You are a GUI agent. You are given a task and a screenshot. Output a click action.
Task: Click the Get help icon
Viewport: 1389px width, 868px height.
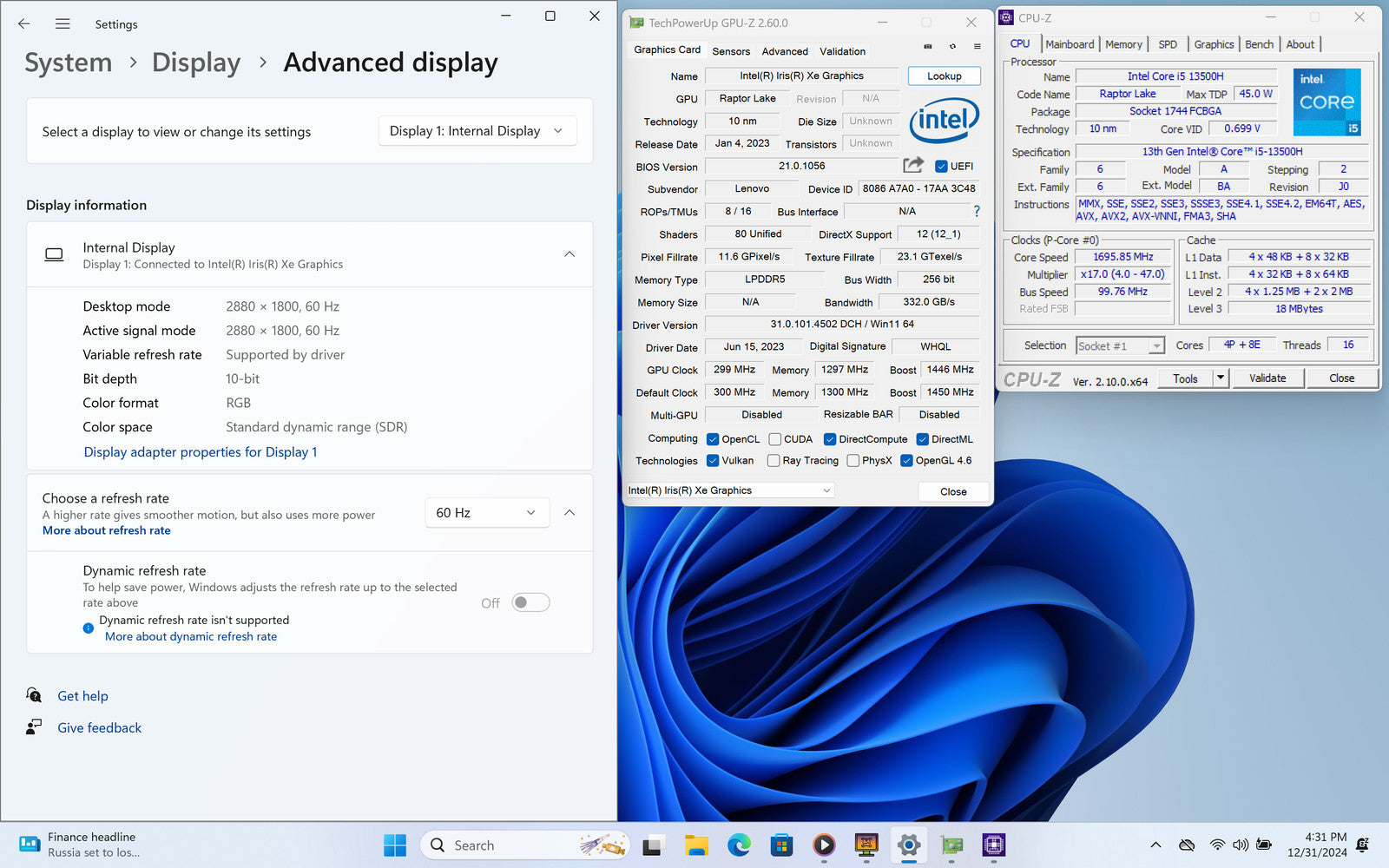[34, 695]
